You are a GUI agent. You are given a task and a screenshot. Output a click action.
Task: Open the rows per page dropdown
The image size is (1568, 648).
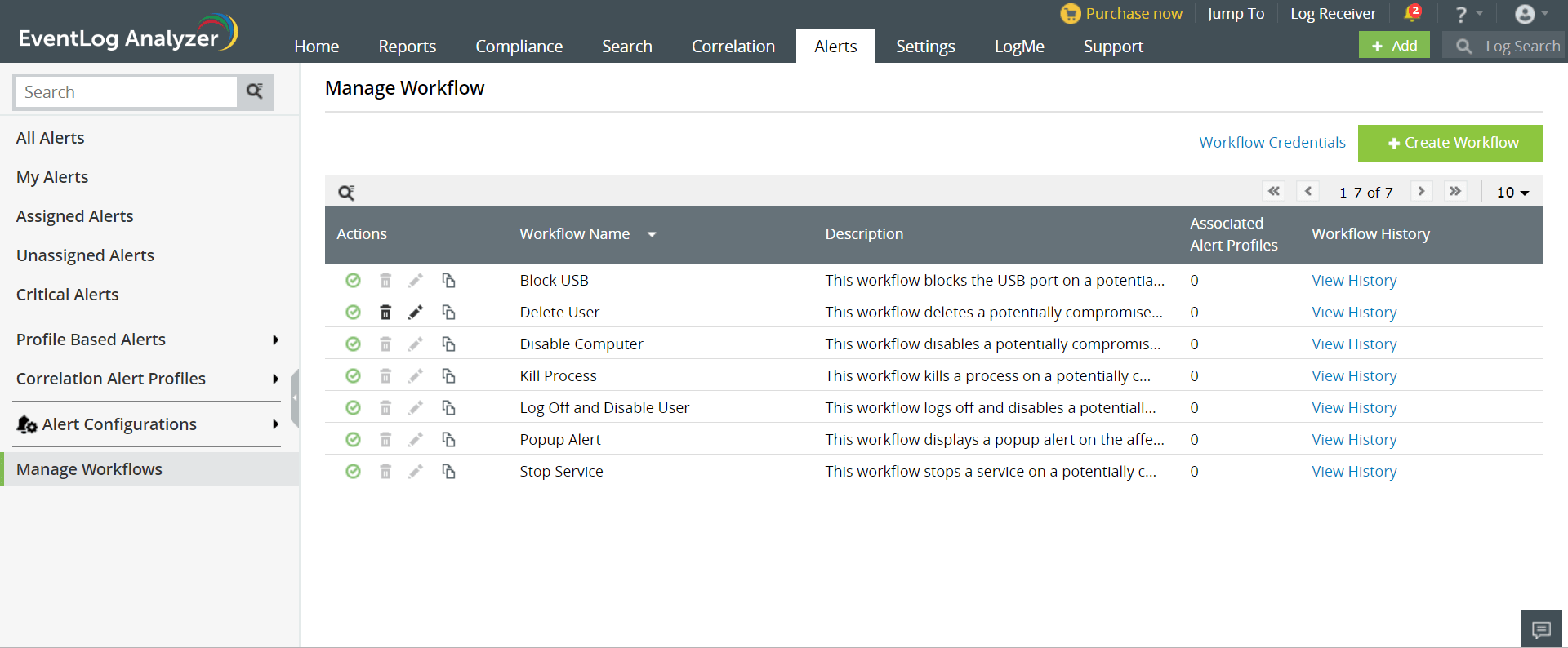[1512, 192]
